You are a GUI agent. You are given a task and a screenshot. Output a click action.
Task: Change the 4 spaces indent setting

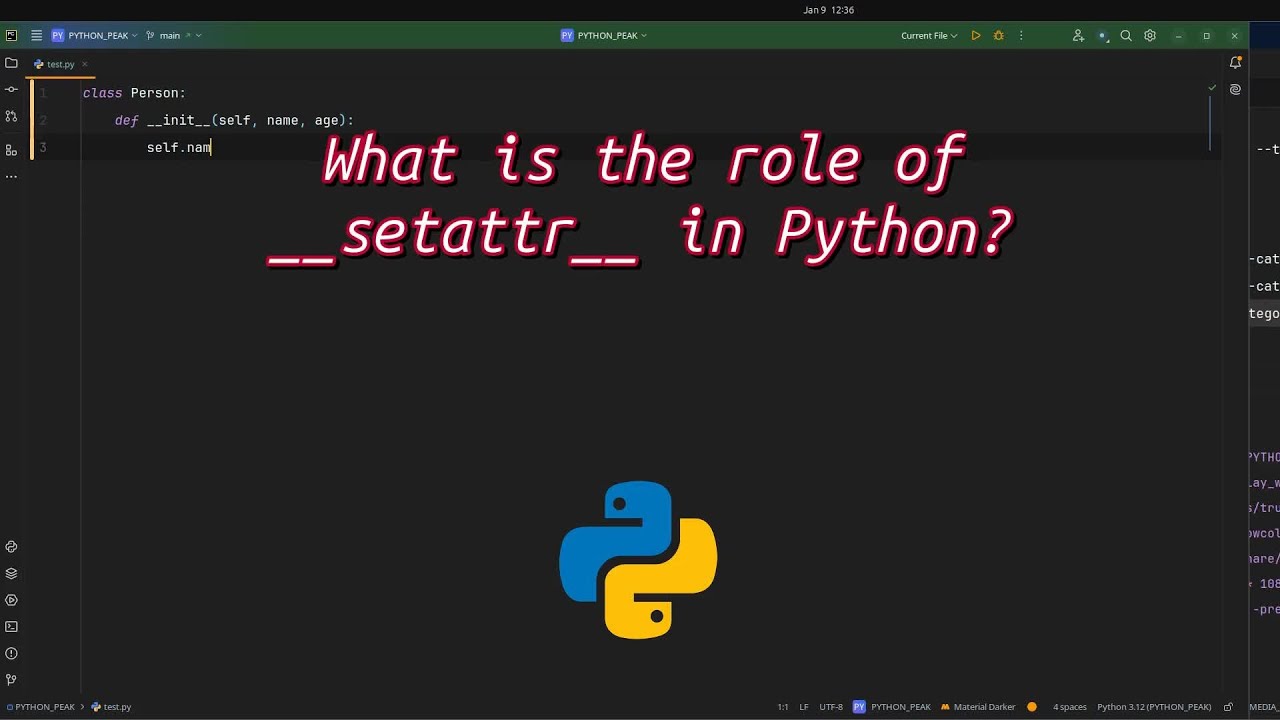[x=1069, y=707]
